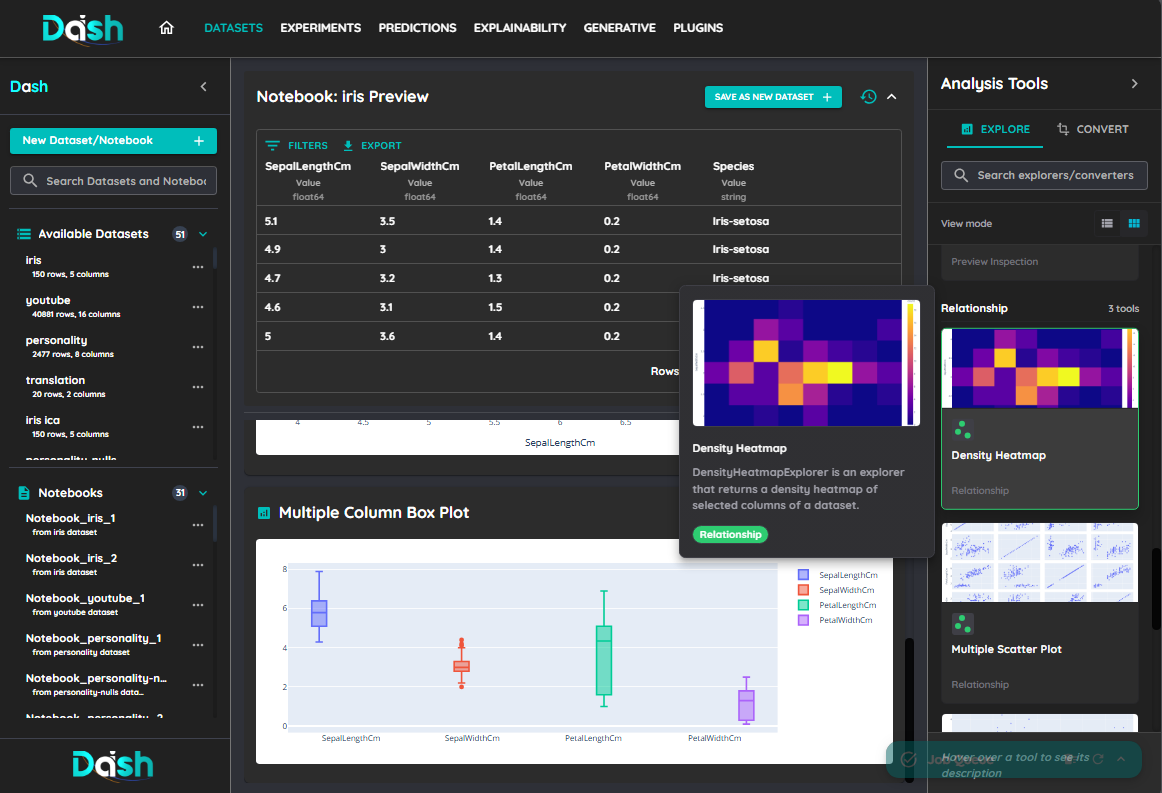Switch view mode to list layout
This screenshot has height=793, width=1162.
[x=1107, y=223]
